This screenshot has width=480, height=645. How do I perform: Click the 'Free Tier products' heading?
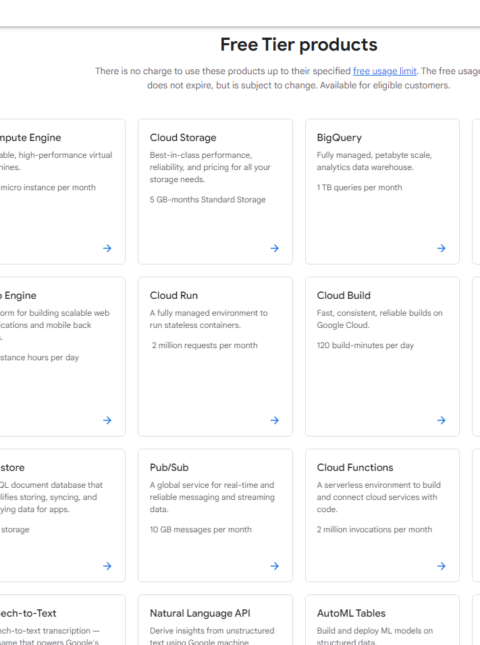[299, 44]
